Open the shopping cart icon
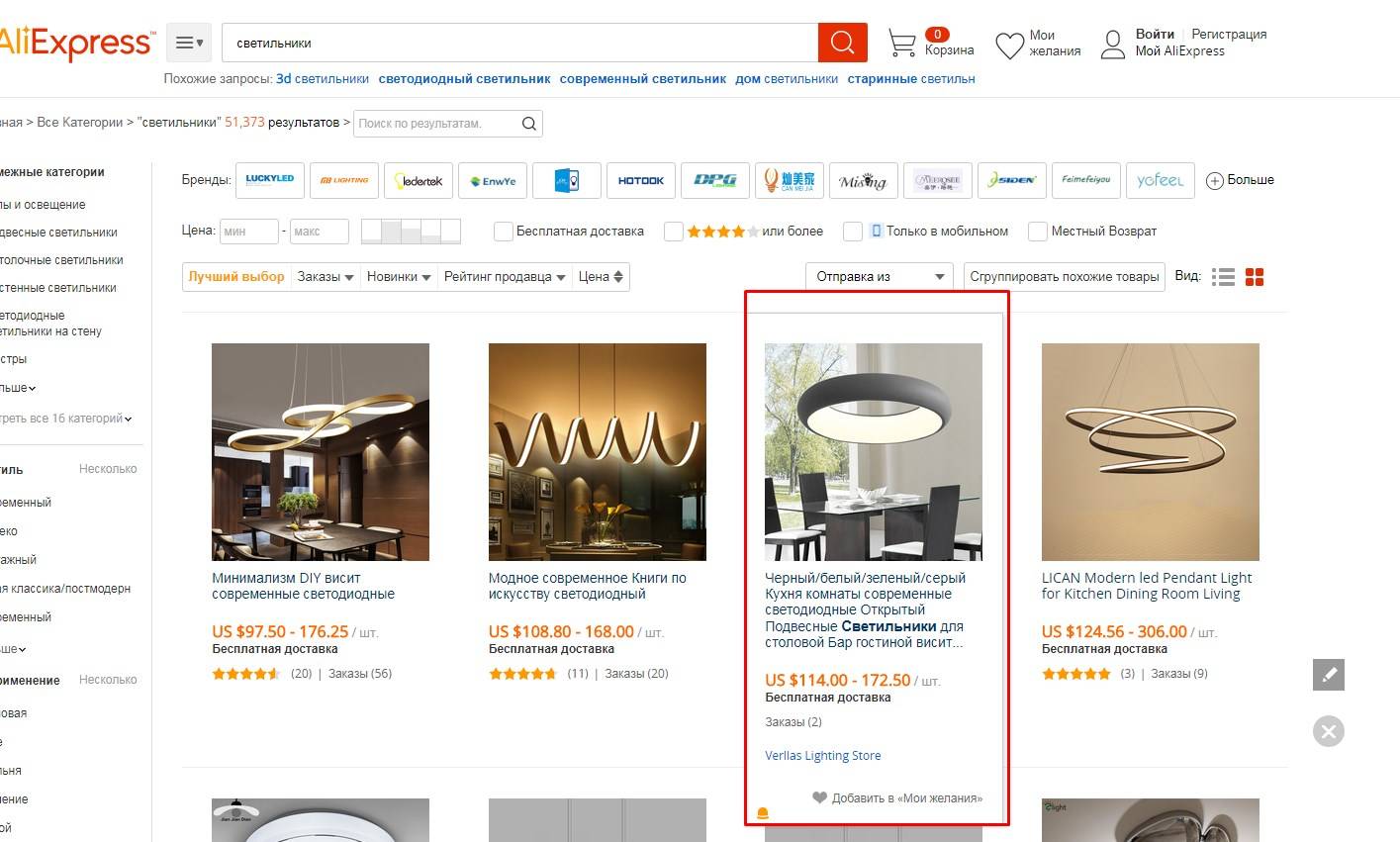 coord(901,43)
